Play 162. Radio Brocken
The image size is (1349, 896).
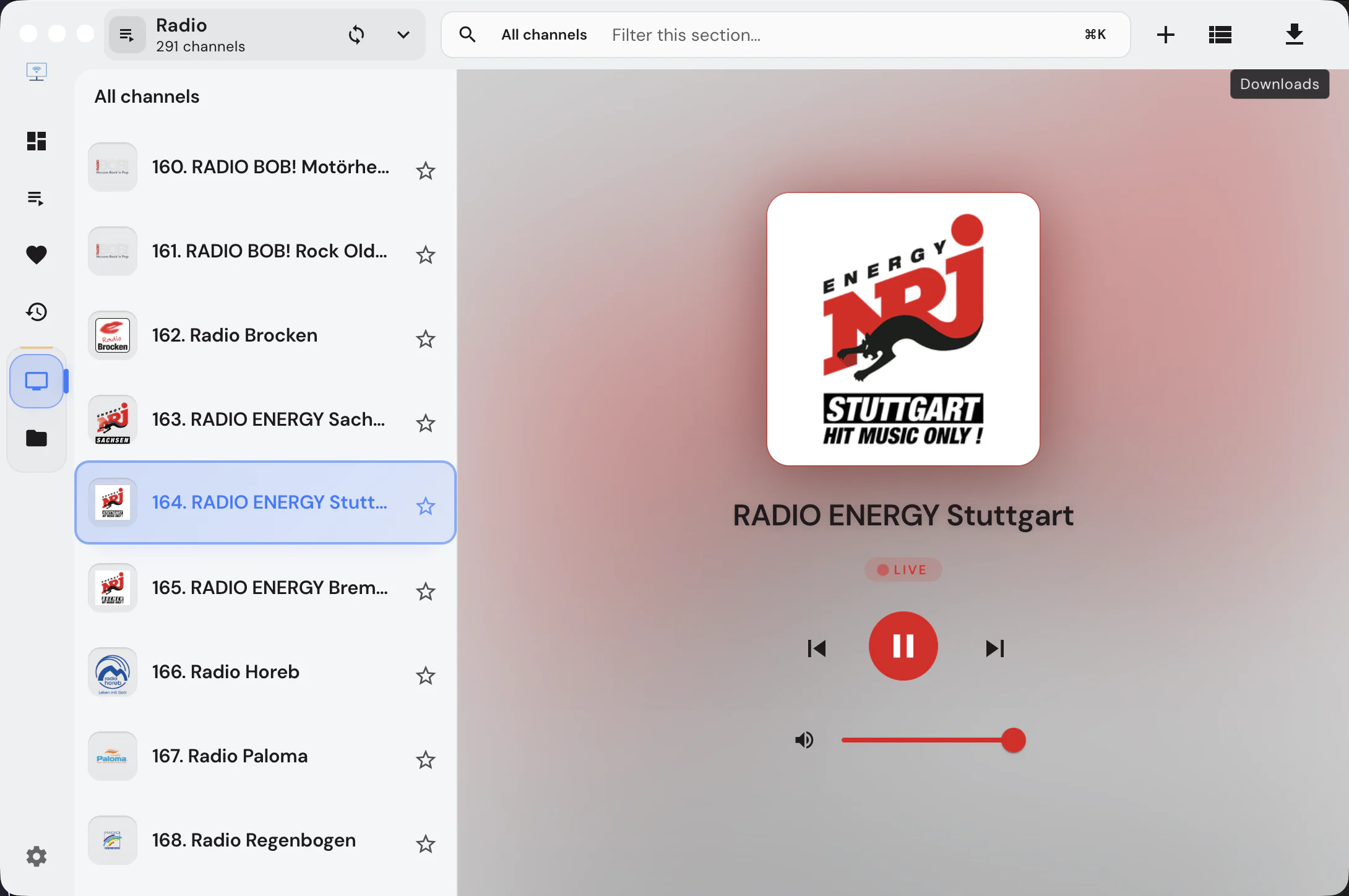pyautogui.click(x=265, y=335)
